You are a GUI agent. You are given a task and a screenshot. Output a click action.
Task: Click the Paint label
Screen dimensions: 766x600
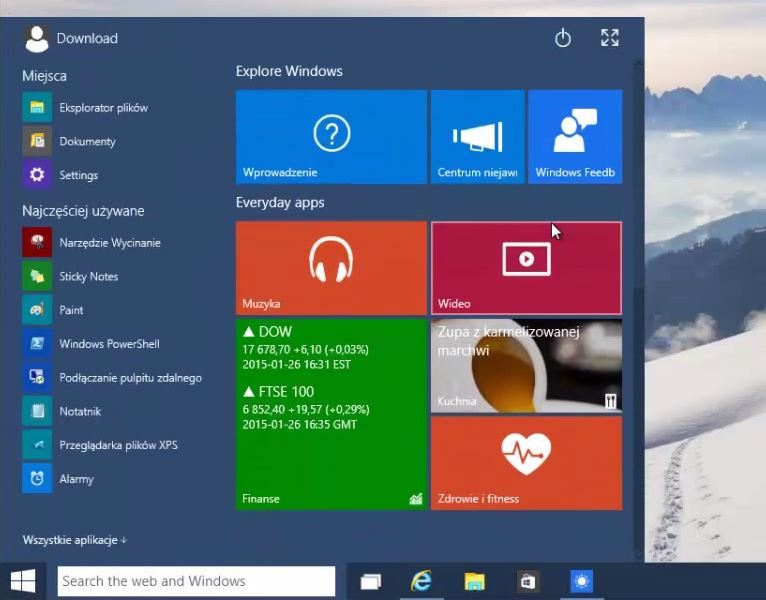[x=71, y=310]
